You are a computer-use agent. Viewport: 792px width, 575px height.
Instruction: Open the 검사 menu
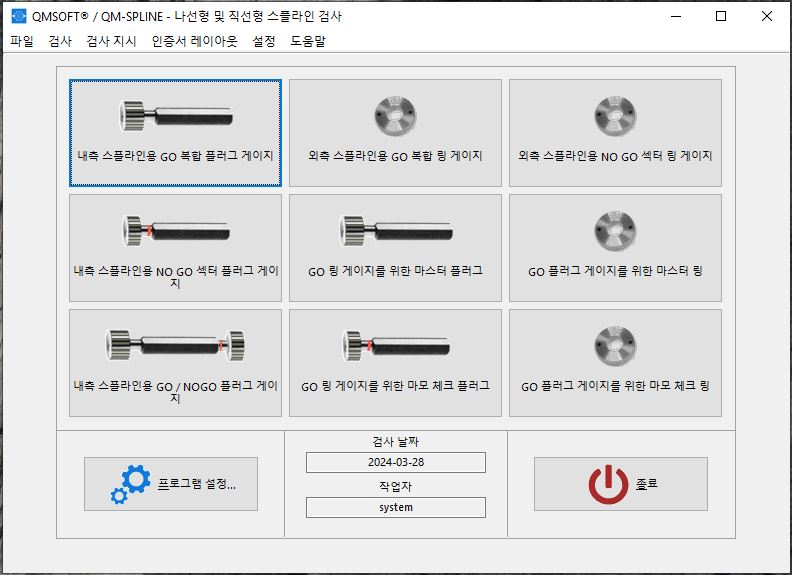60,41
